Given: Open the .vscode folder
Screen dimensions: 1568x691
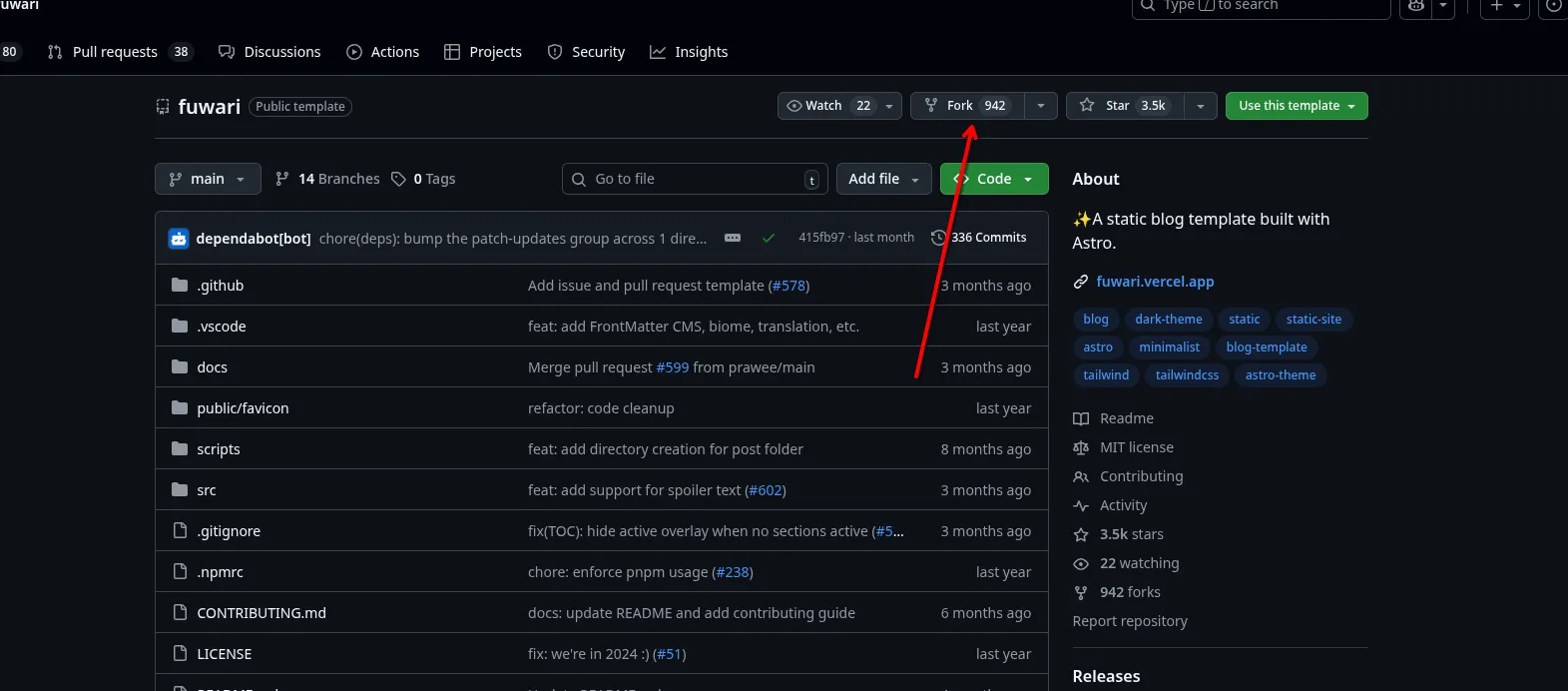Looking at the screenshot, I should pos(222,327).
